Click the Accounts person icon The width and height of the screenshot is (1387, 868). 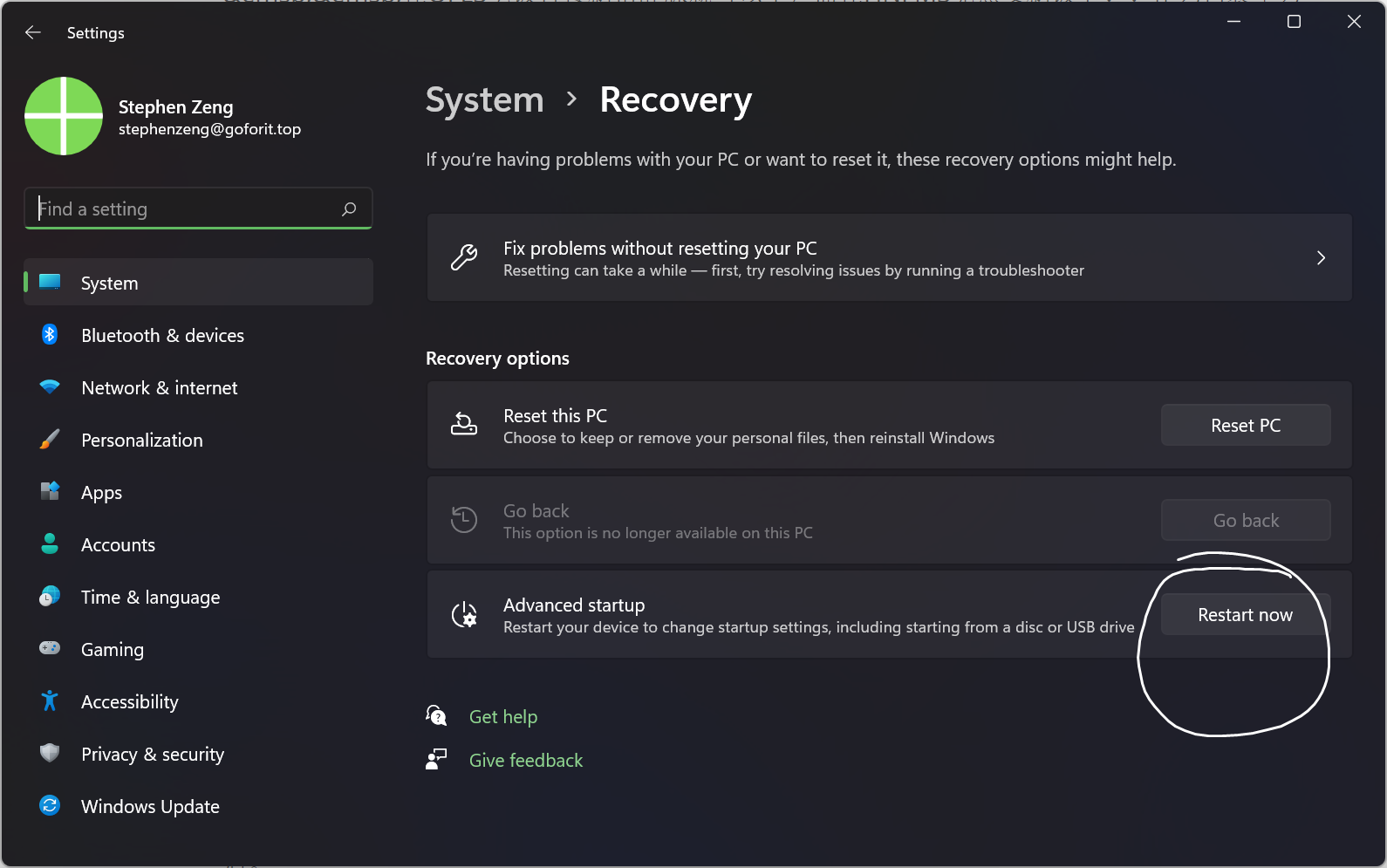point(50,543)
